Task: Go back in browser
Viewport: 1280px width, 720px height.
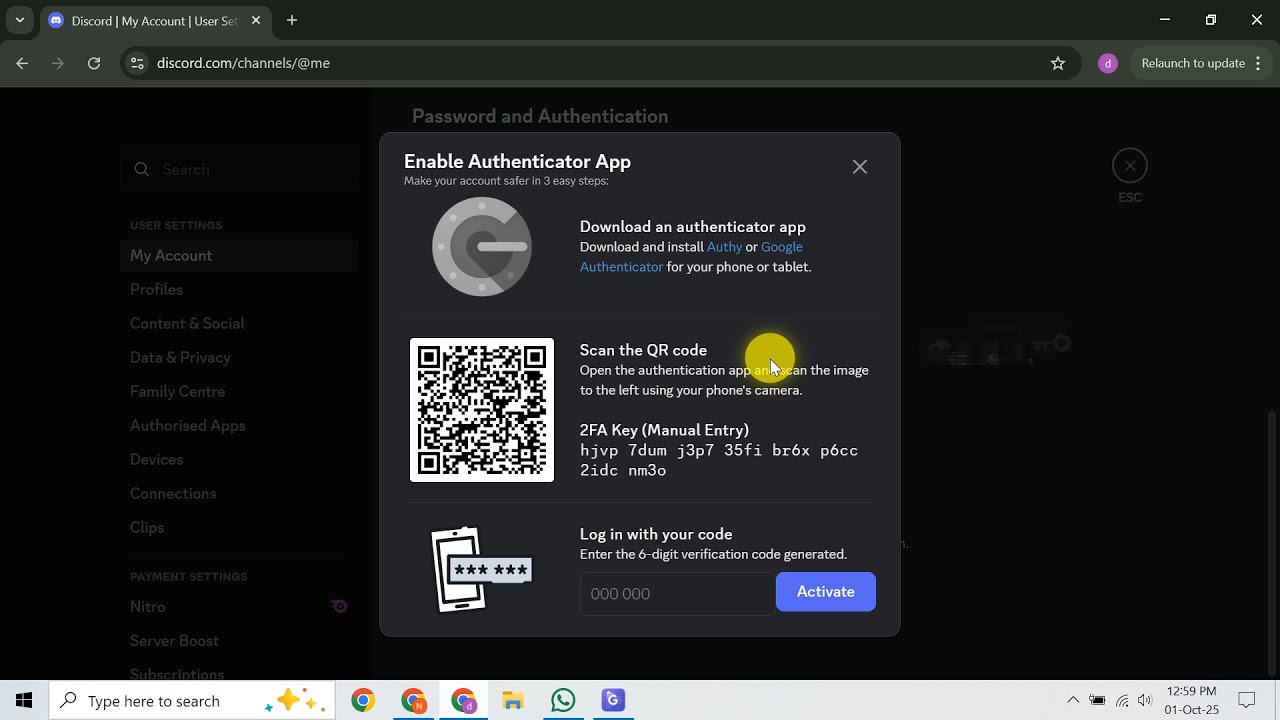Action: 22,63
